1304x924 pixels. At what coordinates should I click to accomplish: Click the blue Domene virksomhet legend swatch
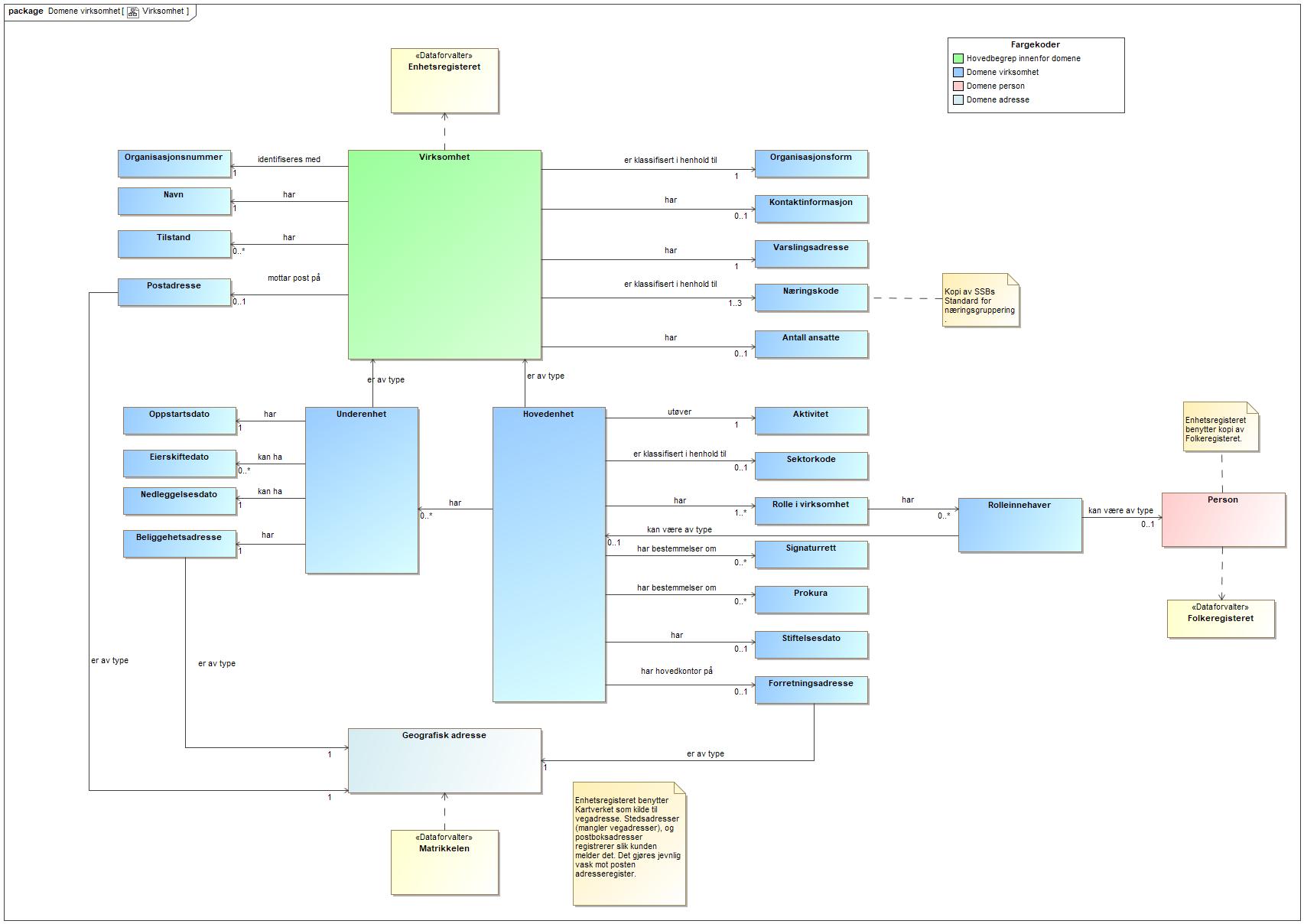click(958, 73)
